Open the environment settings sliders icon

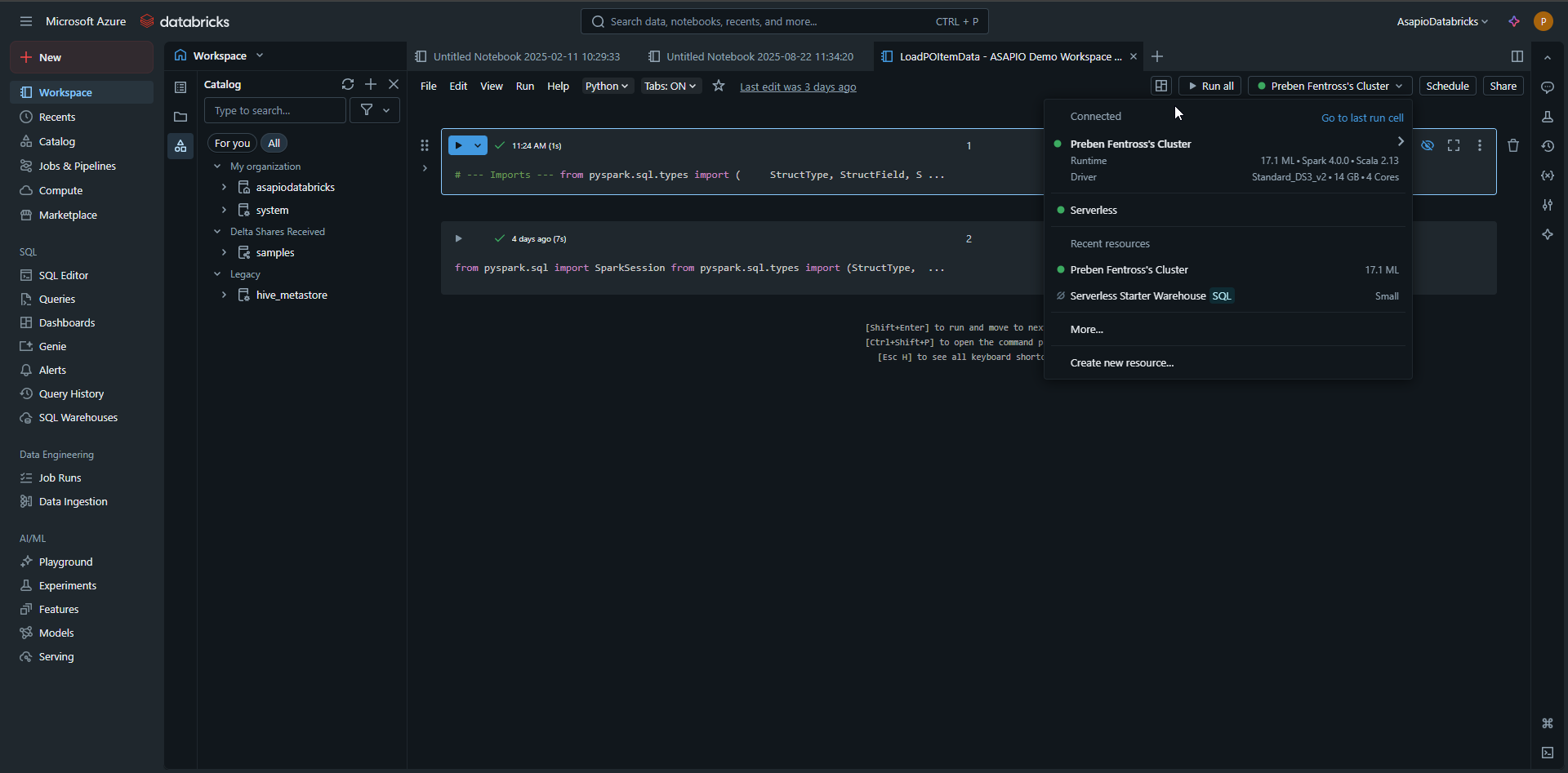(x=1548, y=205)
